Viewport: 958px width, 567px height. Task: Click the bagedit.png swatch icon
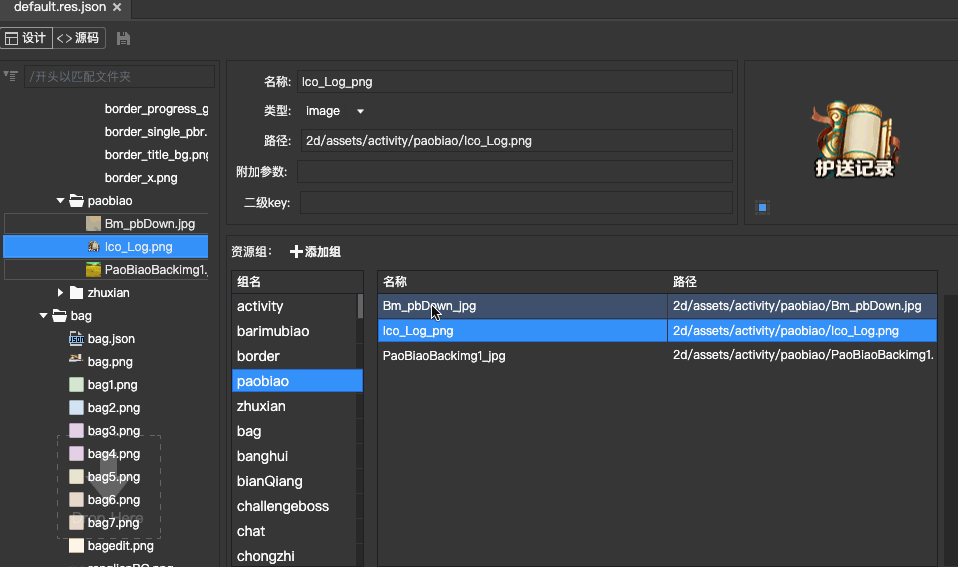pos(76,546)
